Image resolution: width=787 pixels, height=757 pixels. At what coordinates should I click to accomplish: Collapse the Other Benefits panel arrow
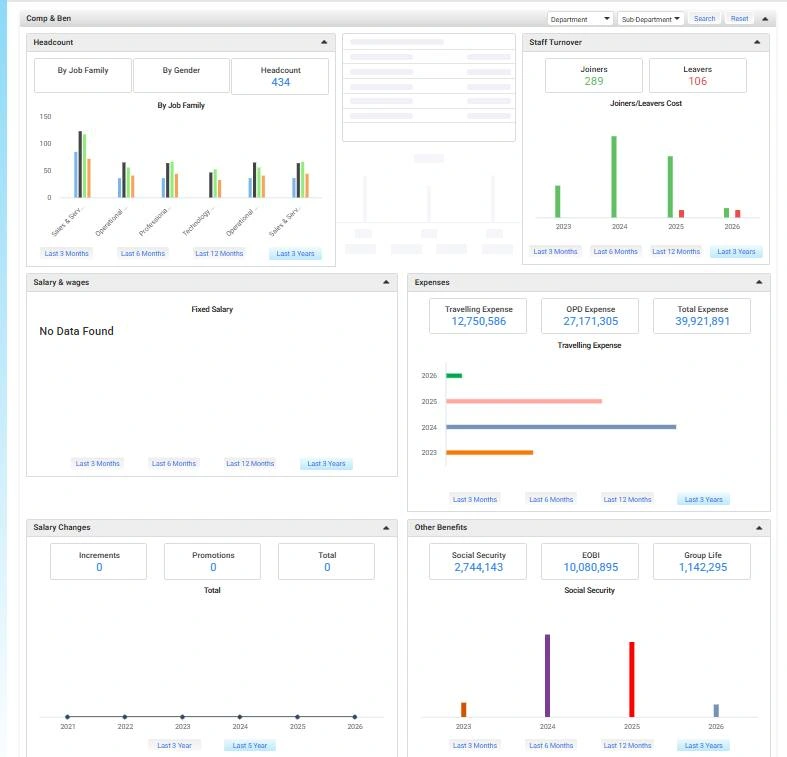pos(759,528)
